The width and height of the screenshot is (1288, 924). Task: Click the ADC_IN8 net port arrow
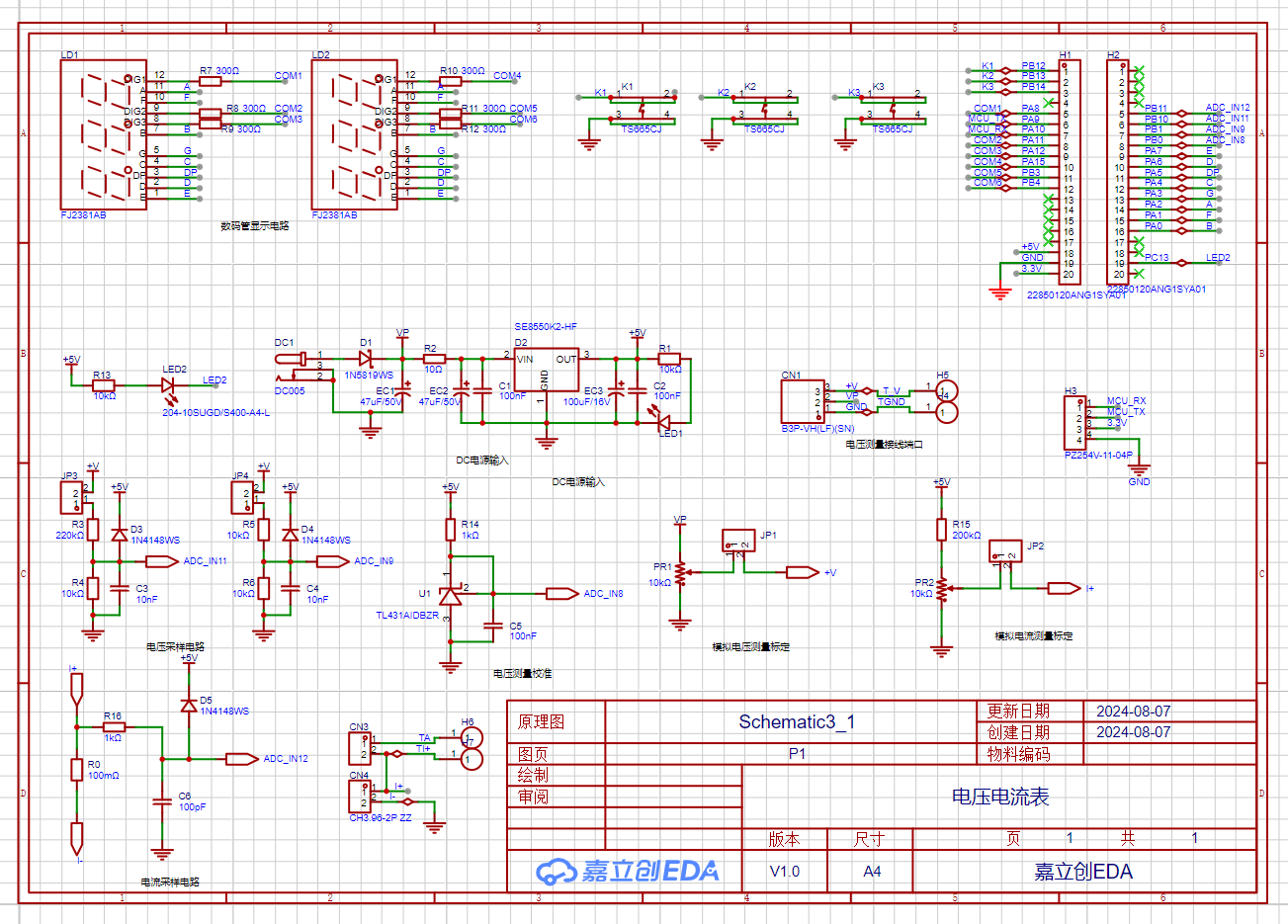[x=562, y=594]
